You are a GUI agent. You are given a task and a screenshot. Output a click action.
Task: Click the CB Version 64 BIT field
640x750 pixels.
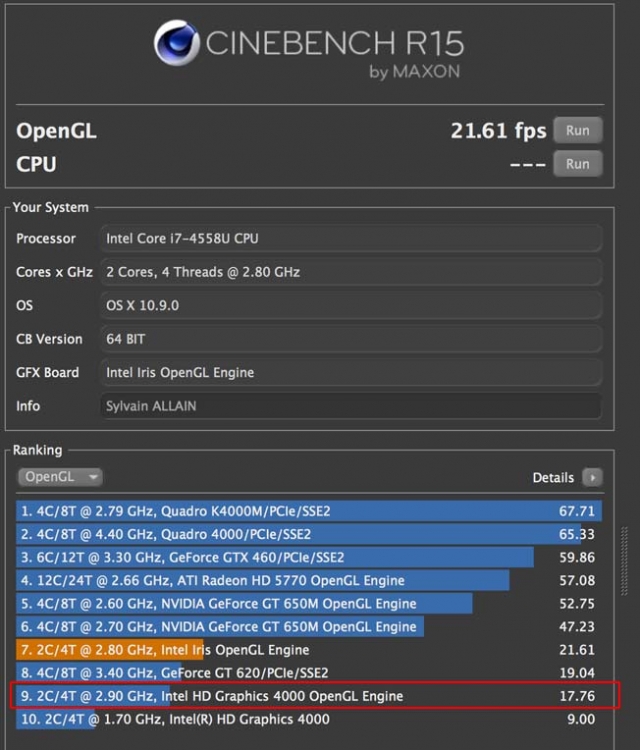pyautogui.click(x=351, y=339)
